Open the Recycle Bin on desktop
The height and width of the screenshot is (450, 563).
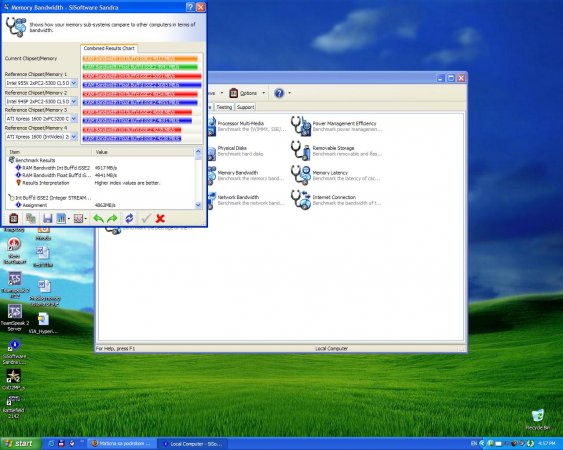point(538,419)
